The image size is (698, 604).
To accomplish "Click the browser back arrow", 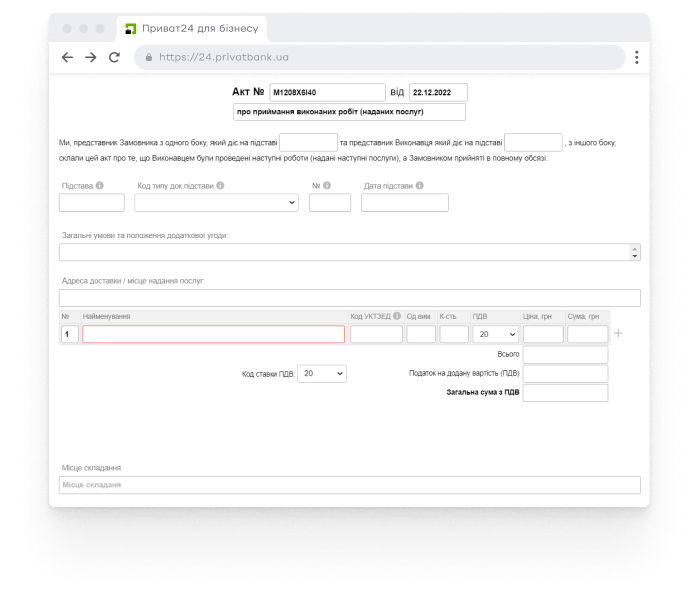I will point(67,57).
